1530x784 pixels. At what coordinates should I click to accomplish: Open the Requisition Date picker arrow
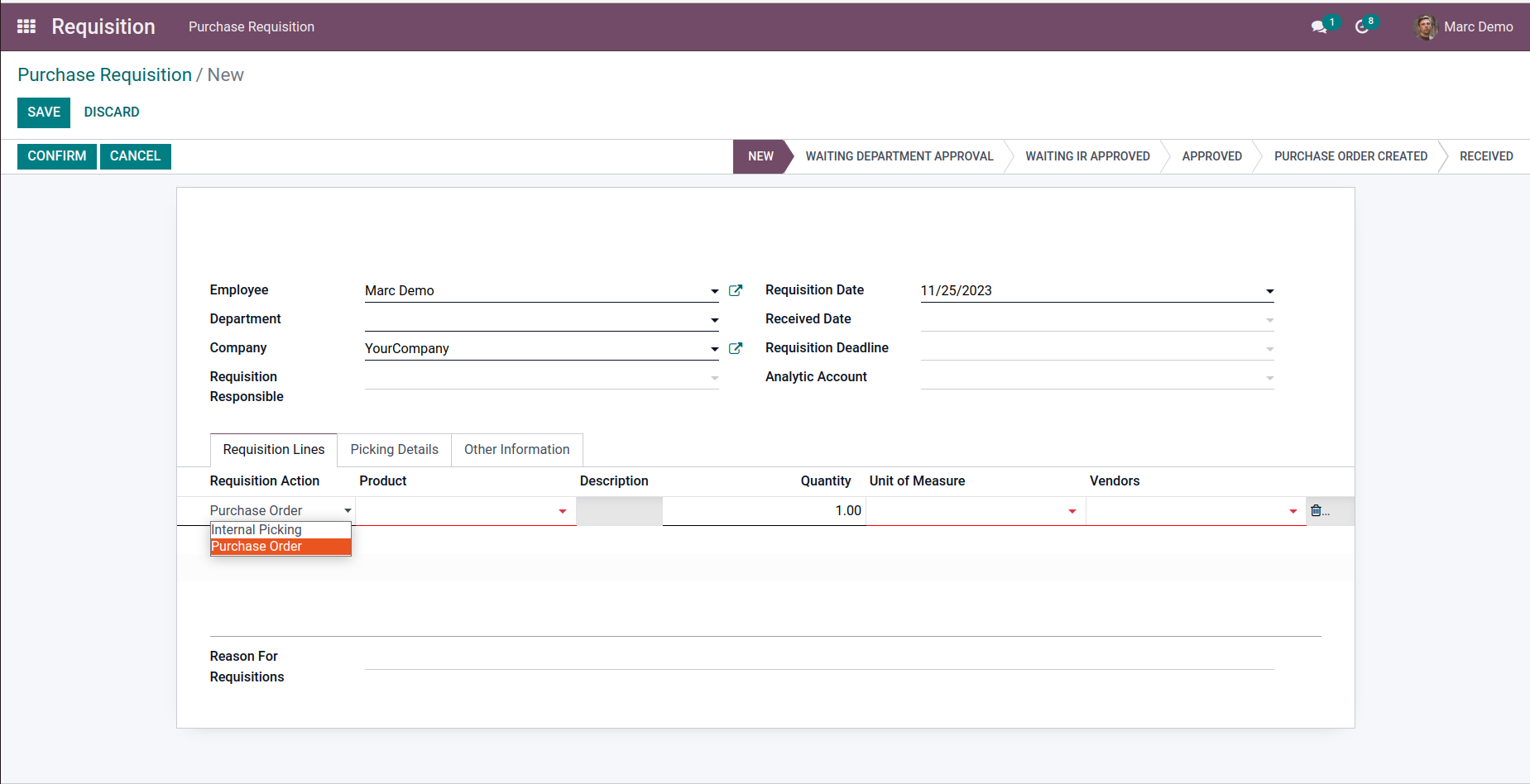(1269, 291)
